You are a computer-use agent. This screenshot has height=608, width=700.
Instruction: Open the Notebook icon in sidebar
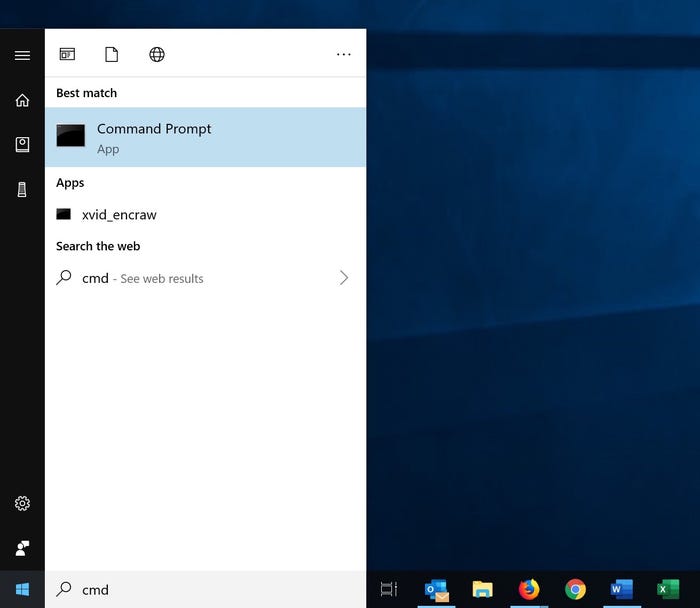point(22,144)
